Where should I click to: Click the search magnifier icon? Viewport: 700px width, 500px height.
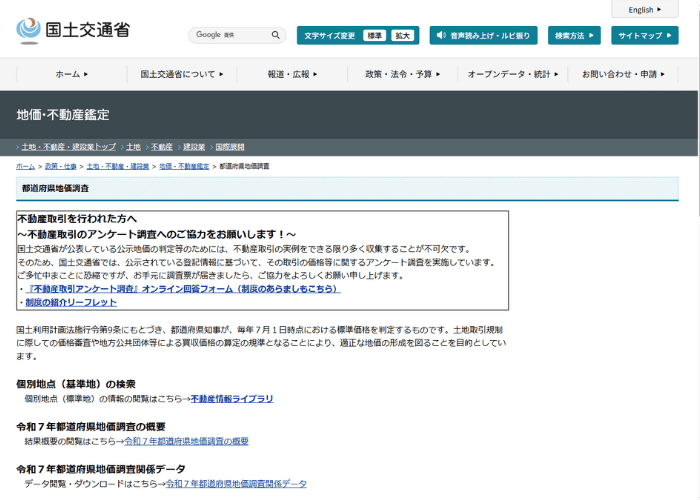coord(277,35)
